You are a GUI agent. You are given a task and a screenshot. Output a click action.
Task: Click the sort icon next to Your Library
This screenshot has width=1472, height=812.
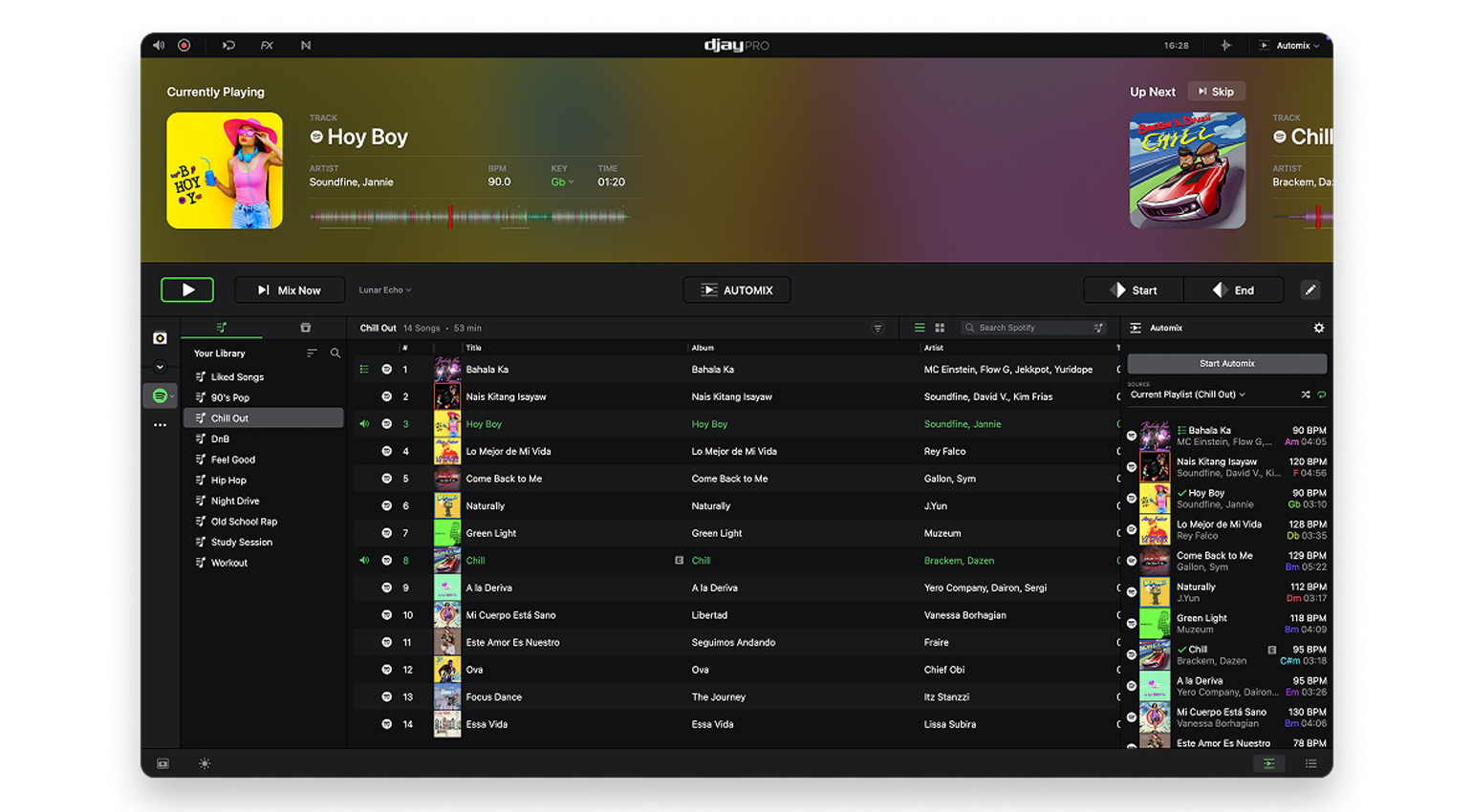click(312, 353)
